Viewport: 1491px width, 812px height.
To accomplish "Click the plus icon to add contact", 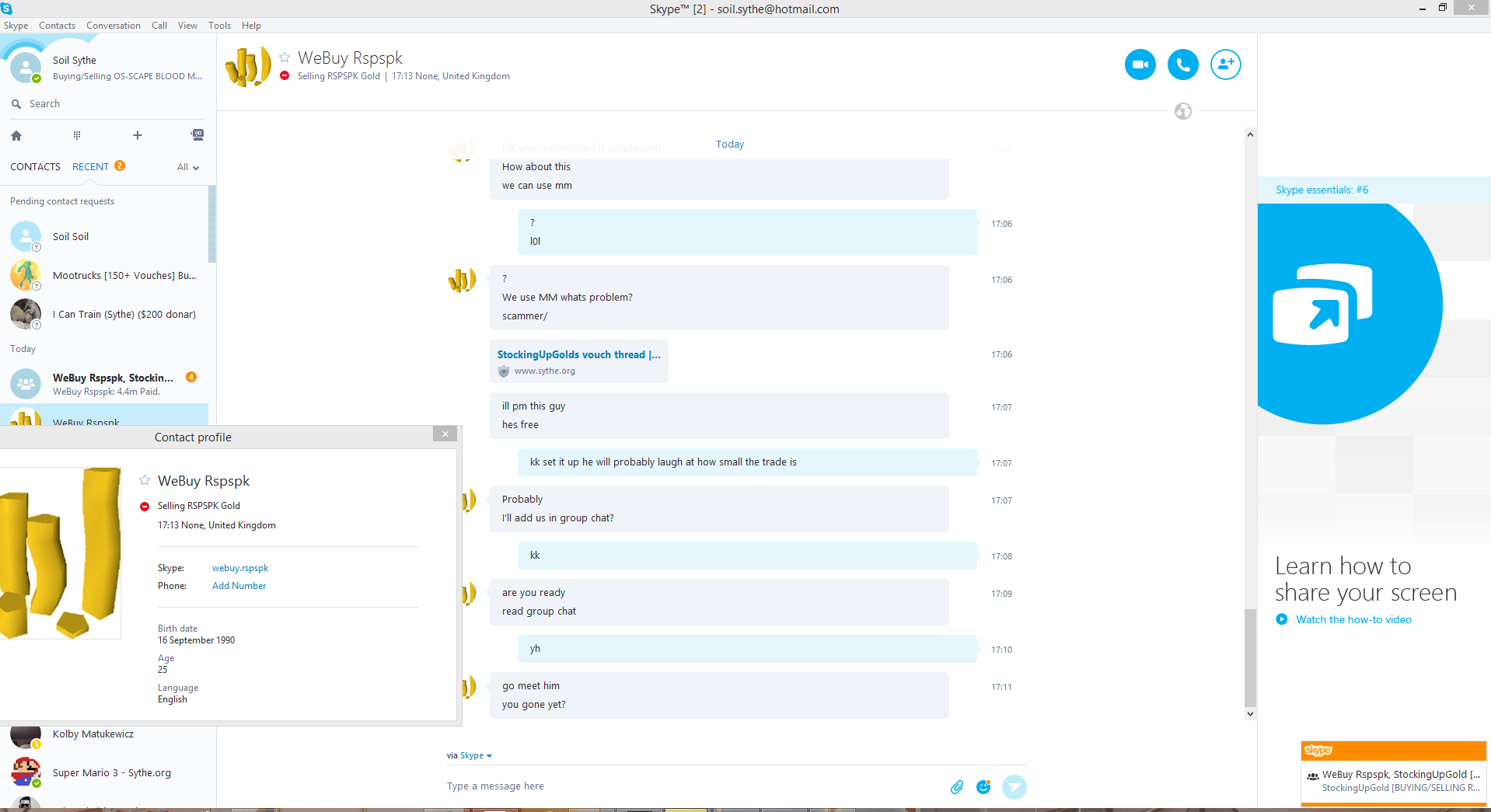I will point(138,135).
